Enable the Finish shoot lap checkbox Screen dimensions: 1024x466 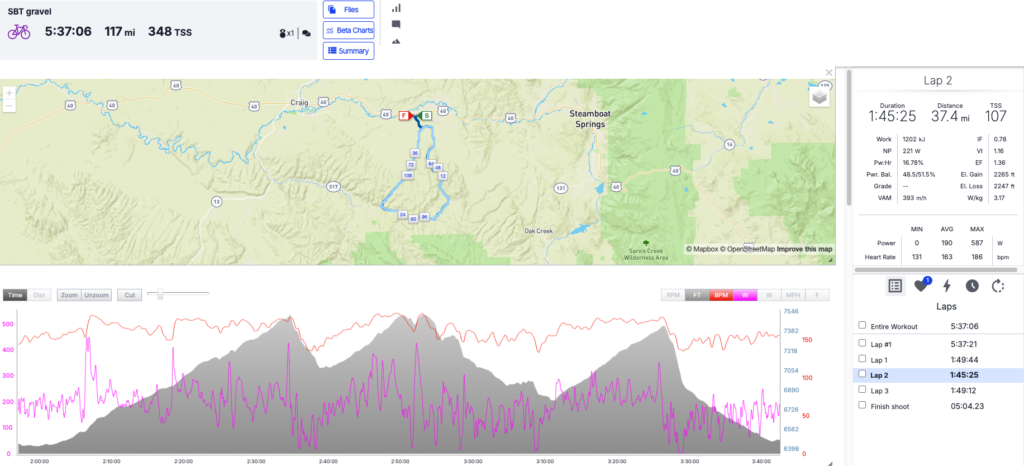(862, 407)
